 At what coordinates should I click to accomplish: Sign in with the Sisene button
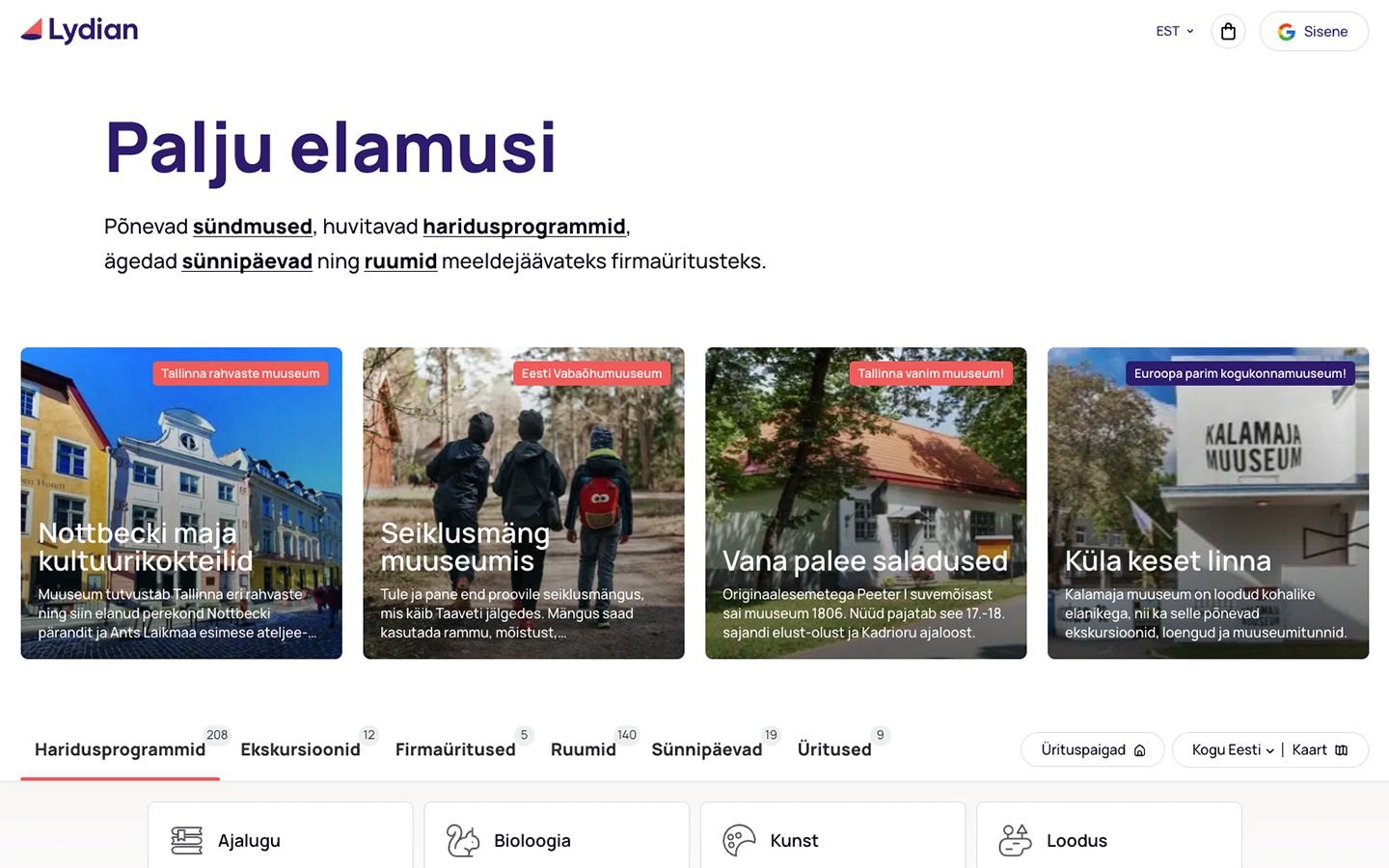[1314, 32]
